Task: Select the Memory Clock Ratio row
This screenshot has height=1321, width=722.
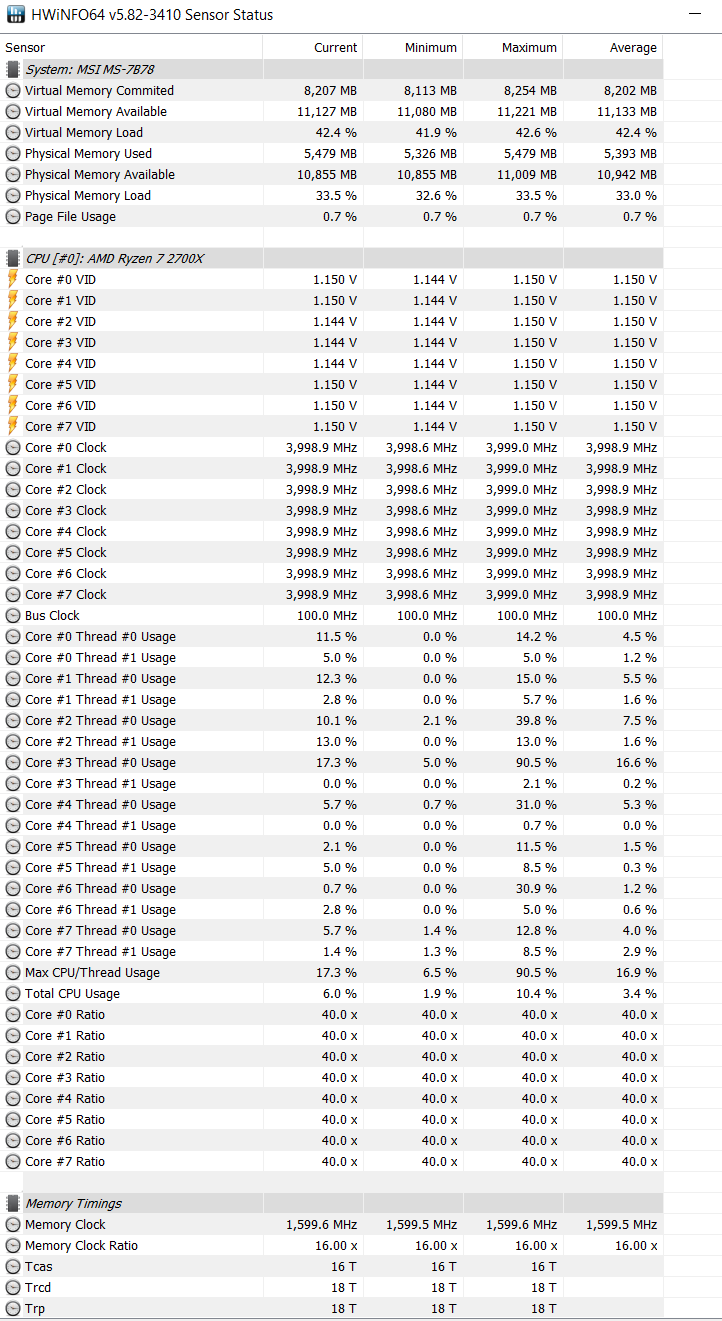Action: coord(331,1245)
